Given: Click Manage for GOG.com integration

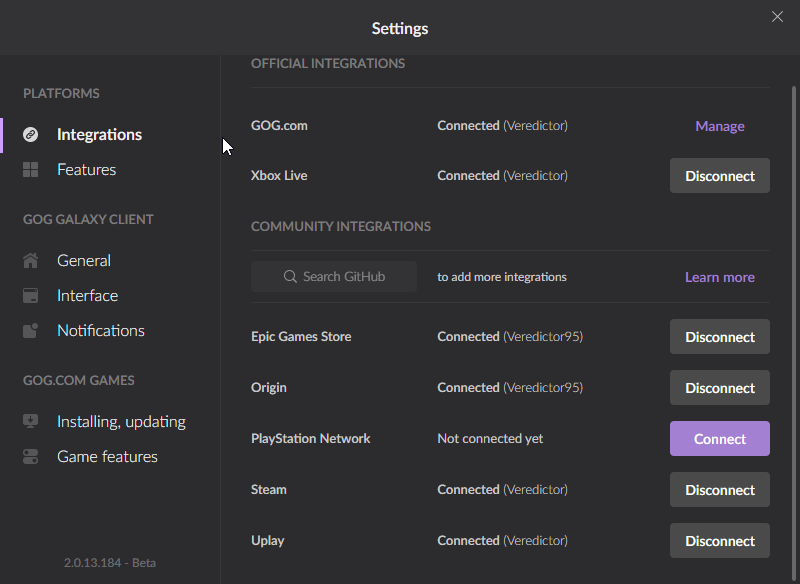Looking at the screenshot, I should (x=719, y=126).
